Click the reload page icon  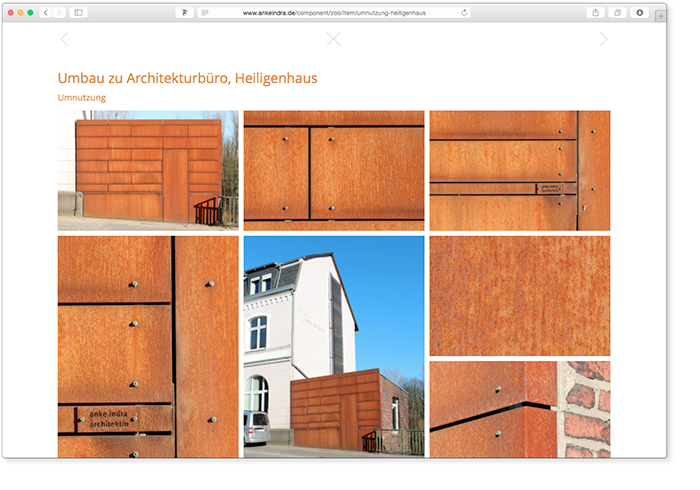pos(464,13)
